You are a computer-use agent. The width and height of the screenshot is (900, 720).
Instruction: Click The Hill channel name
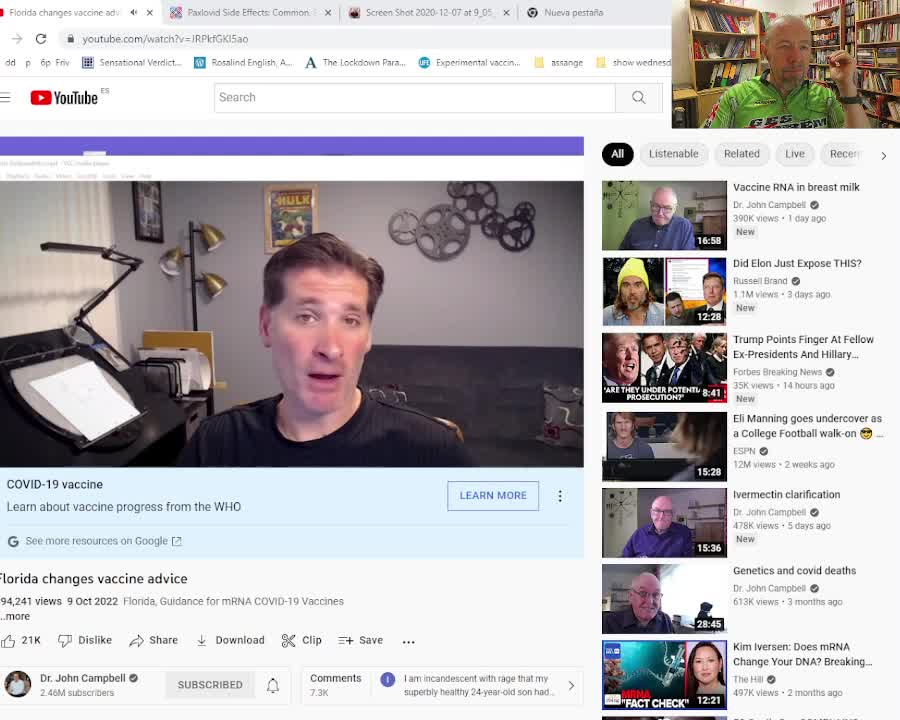[748, 679]
